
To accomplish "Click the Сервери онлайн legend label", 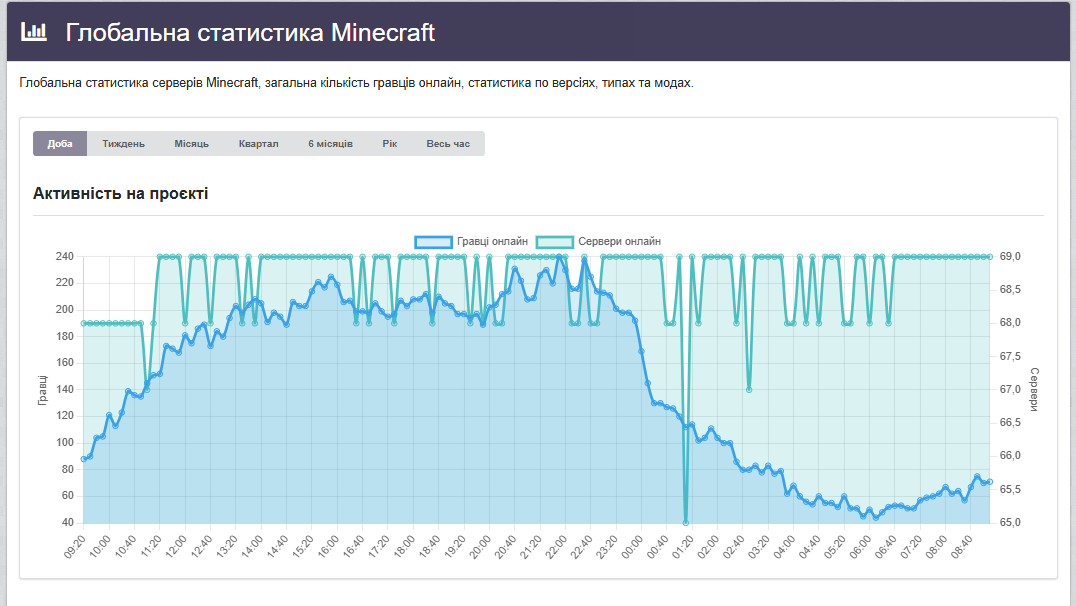I will 620,242.
